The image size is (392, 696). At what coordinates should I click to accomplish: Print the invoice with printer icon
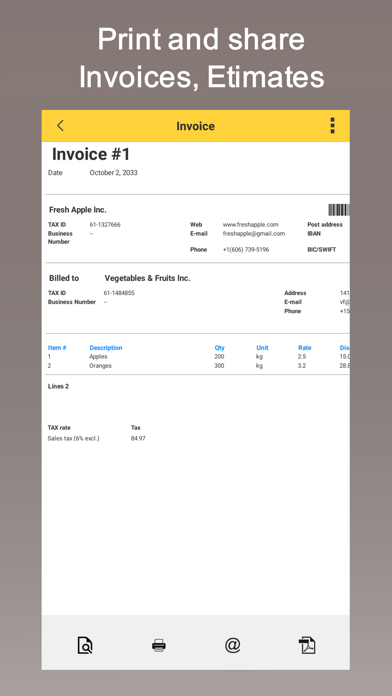pos(159,645)
